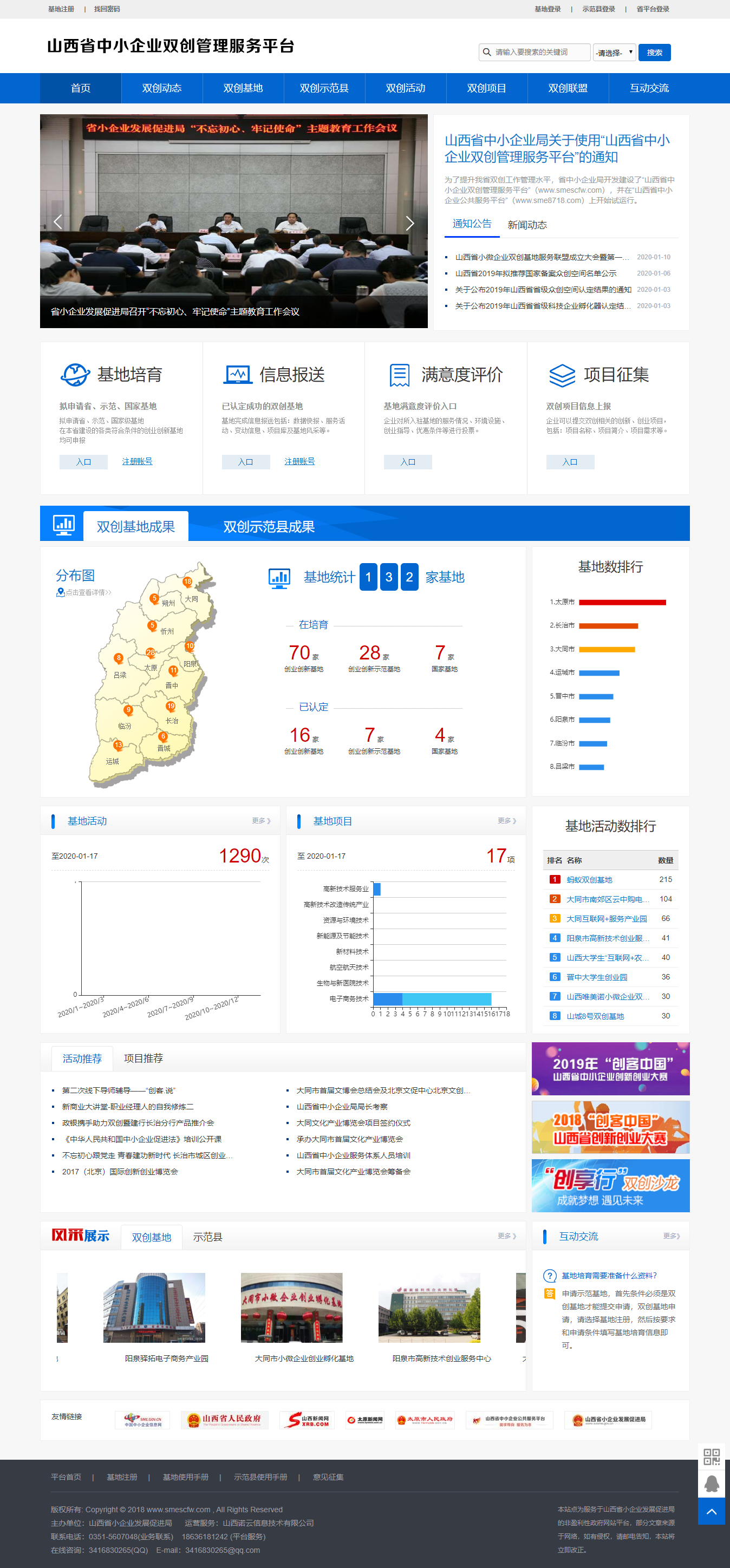Go to previous carousel slide arrow
The height and width of the screenshot is (1568, 730).
58,222
